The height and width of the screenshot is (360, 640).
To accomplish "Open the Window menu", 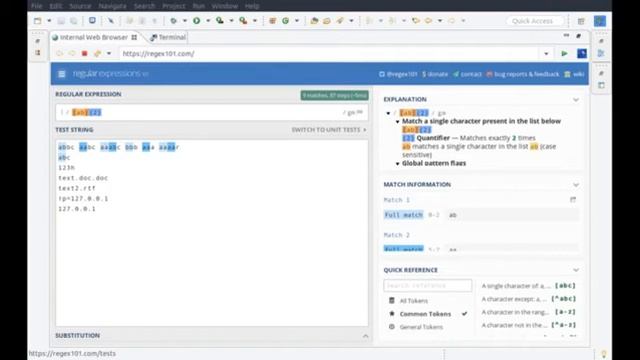I will pos(224,6).
